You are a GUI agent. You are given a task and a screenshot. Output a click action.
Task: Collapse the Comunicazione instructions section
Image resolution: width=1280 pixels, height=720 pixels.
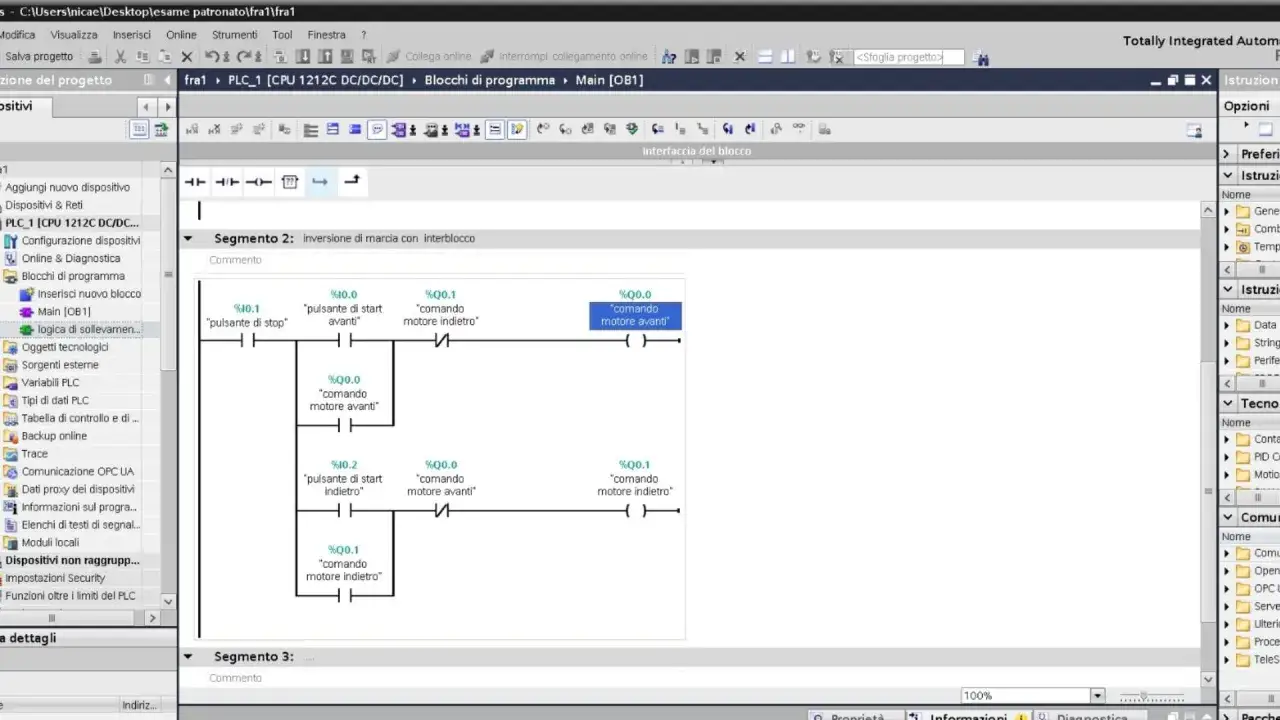1227,517
